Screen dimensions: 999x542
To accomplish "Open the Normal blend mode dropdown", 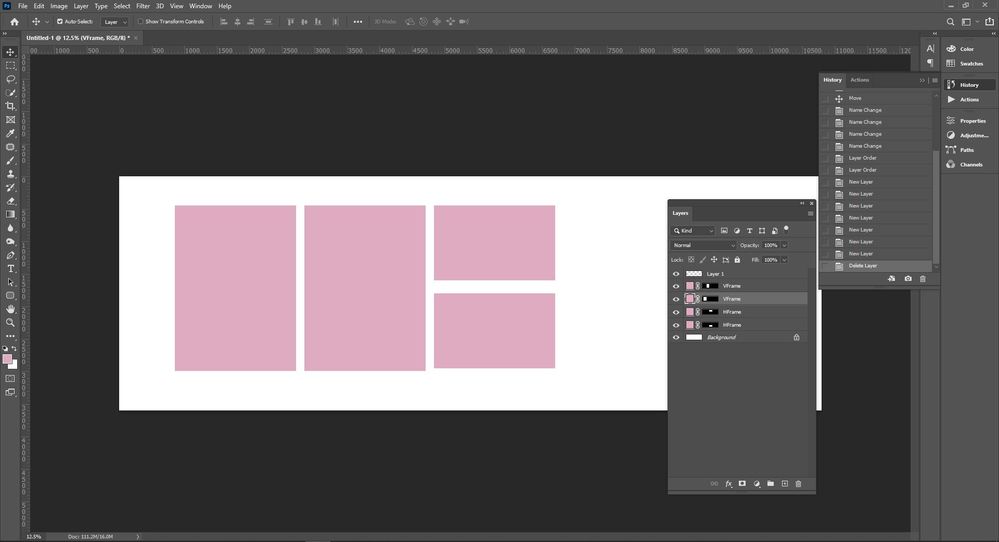I will point(704,245).
